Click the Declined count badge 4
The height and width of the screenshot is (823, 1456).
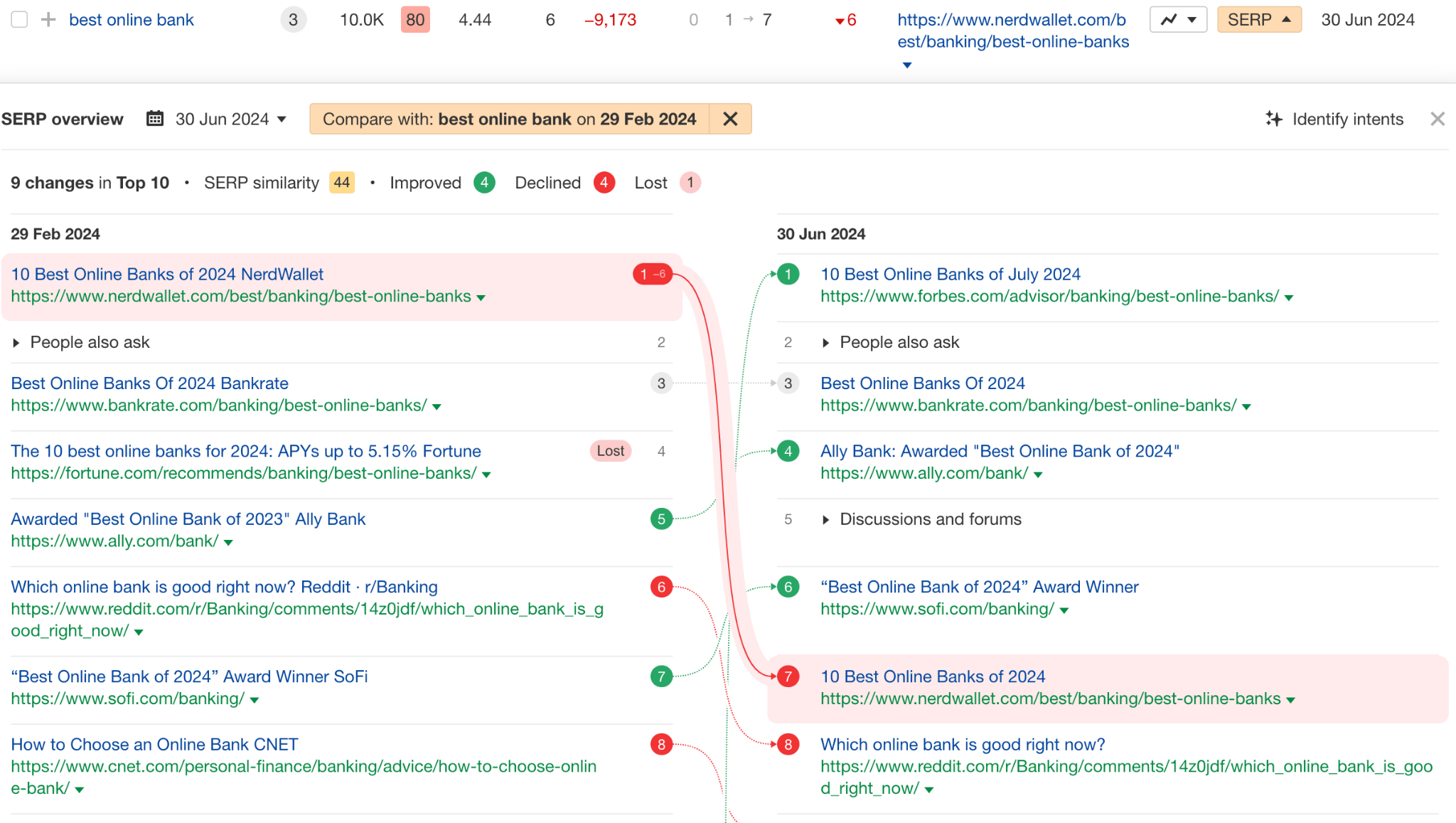[x=604, y=183]
